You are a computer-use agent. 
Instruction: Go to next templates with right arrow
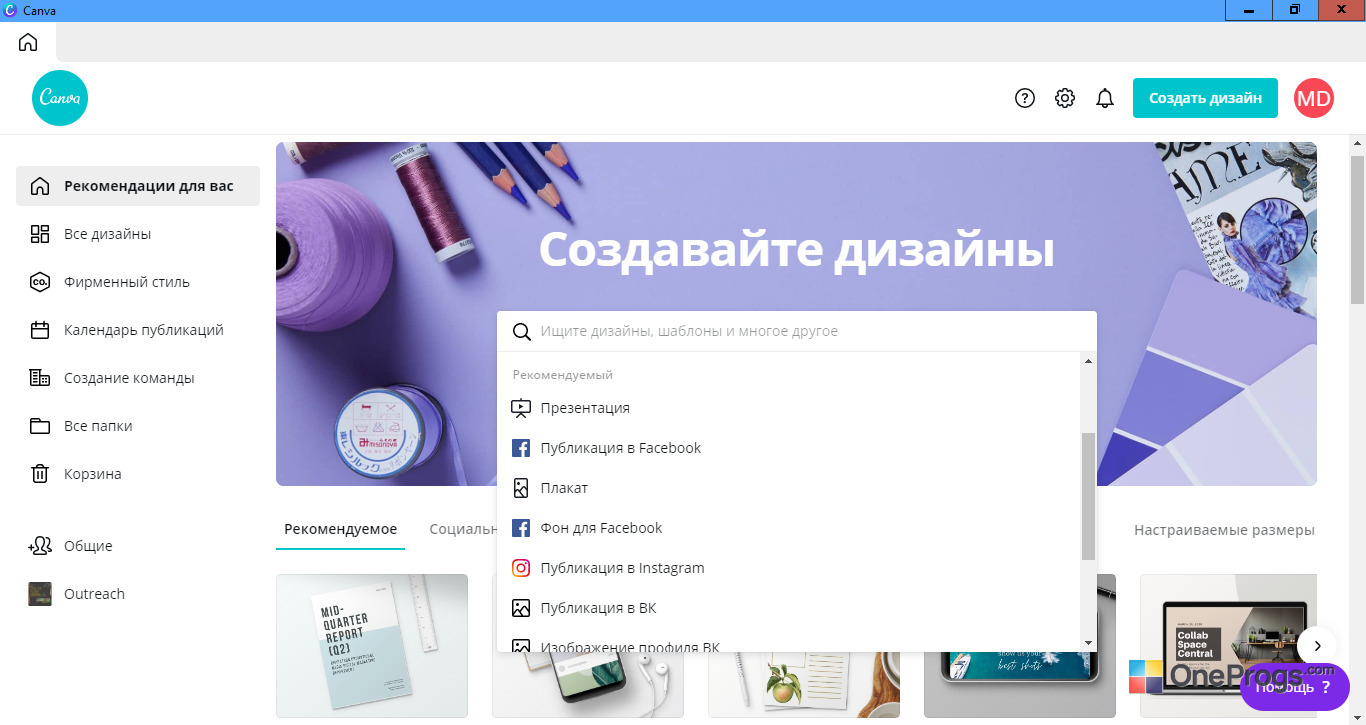[1318, 646]
